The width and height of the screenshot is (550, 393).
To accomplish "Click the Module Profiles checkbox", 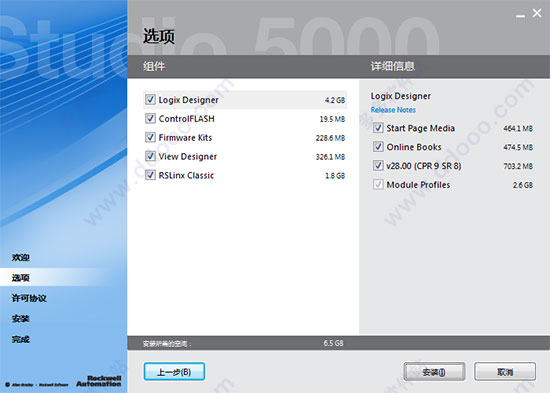I will pyautogui.click(x=378, y=185).
